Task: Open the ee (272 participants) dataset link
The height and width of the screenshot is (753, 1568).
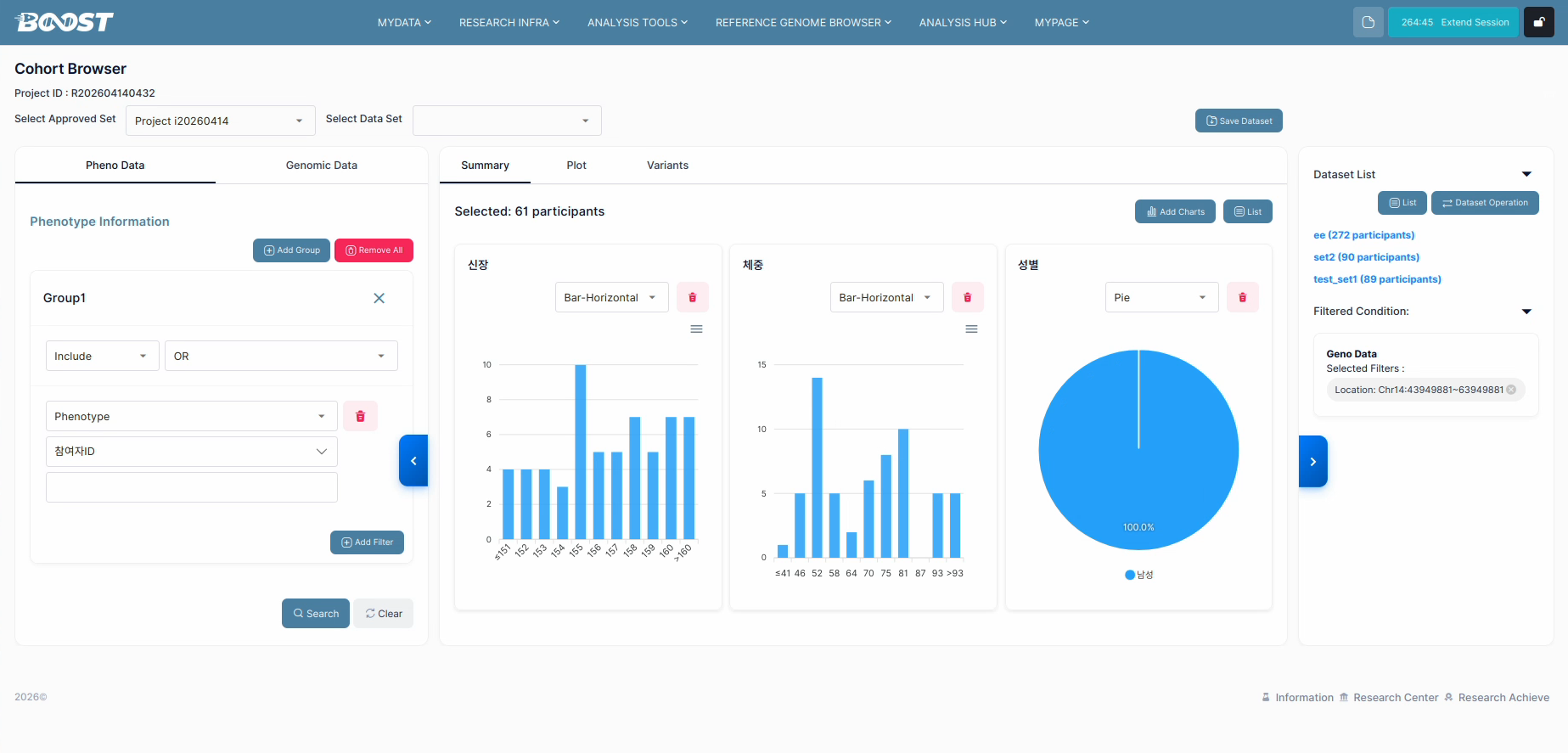Action: [x=1363, y=235]
